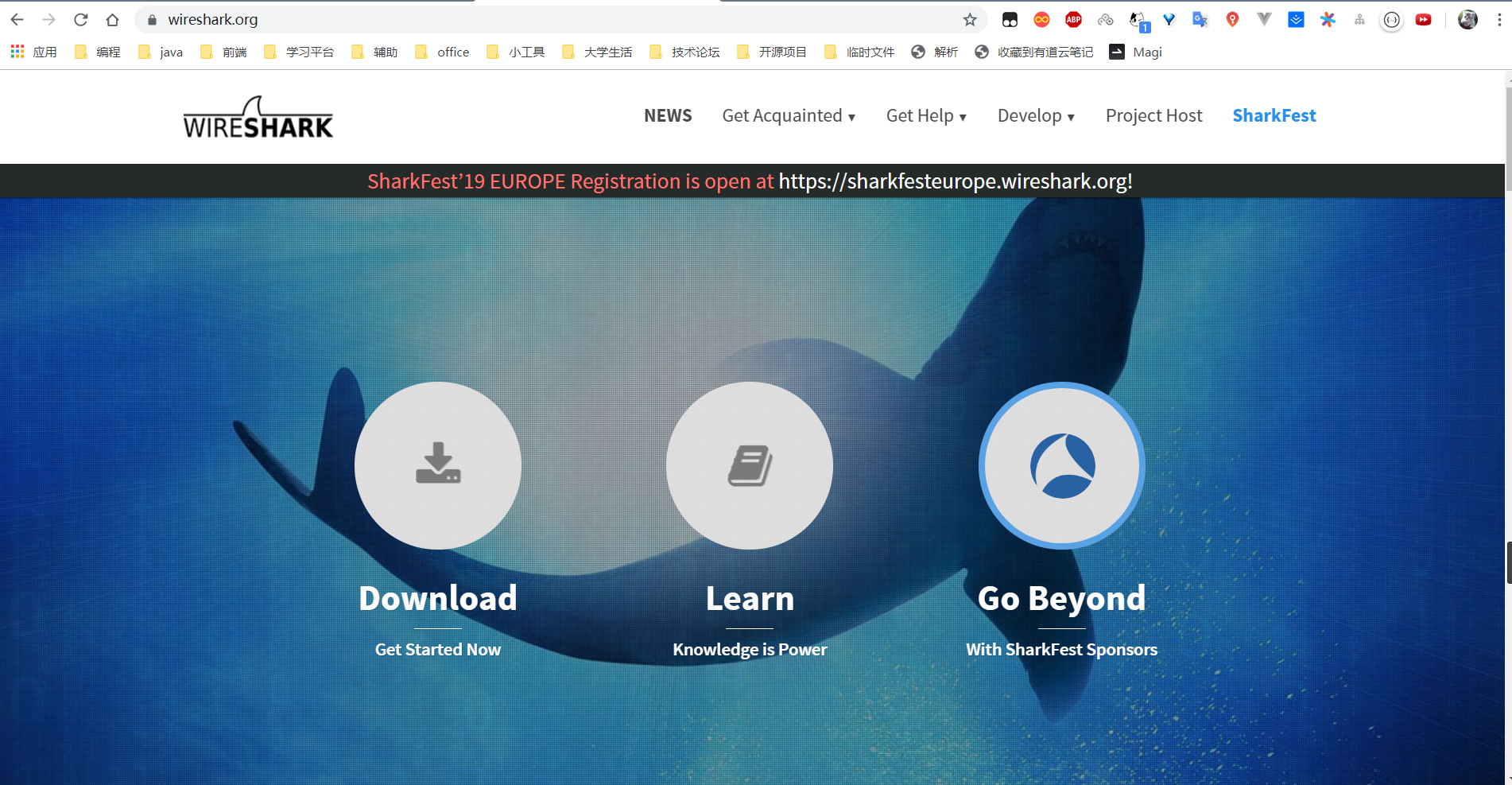Open the sharkfesteurope.wireshark.org link
The height and width of the screenshot is (785, 1512).
click(956, 181)
